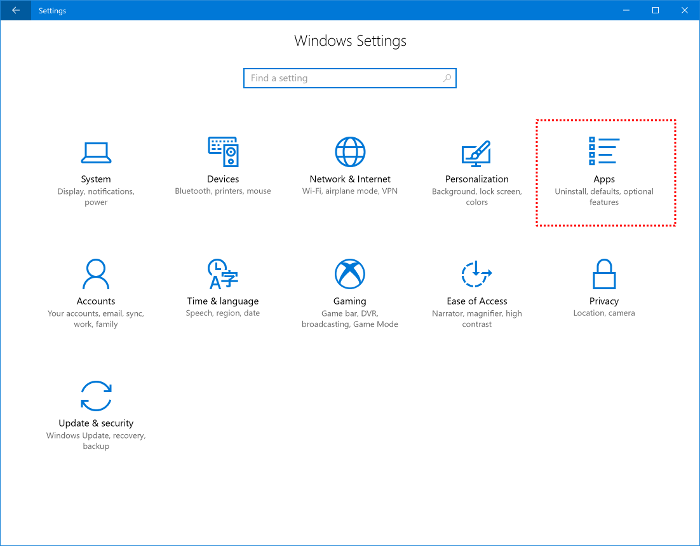The height and width of the screenshot is (546, 700).
Task: Click 'Location, camera' description
Action: coord(604,313)
